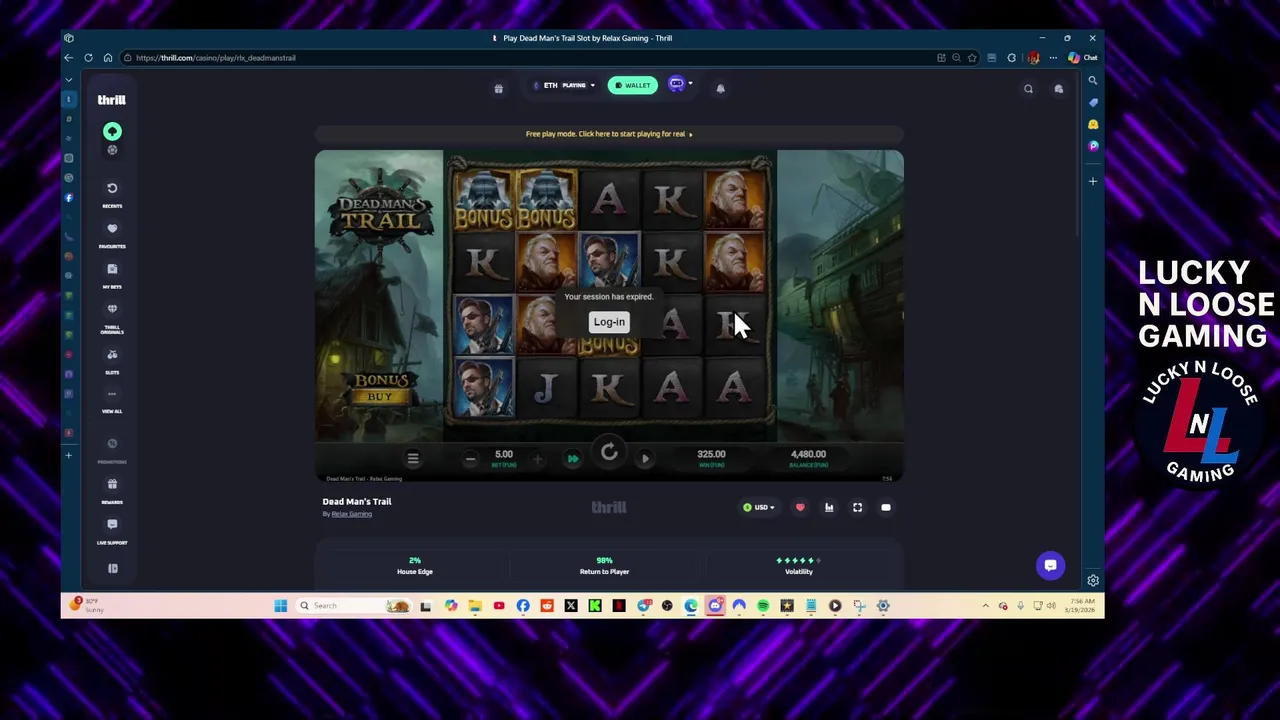Image resolution: width=1280 pixels, height=720 pixels.
Task: Open the browser Chat copilot button
Action: (x=1082, y=58)
